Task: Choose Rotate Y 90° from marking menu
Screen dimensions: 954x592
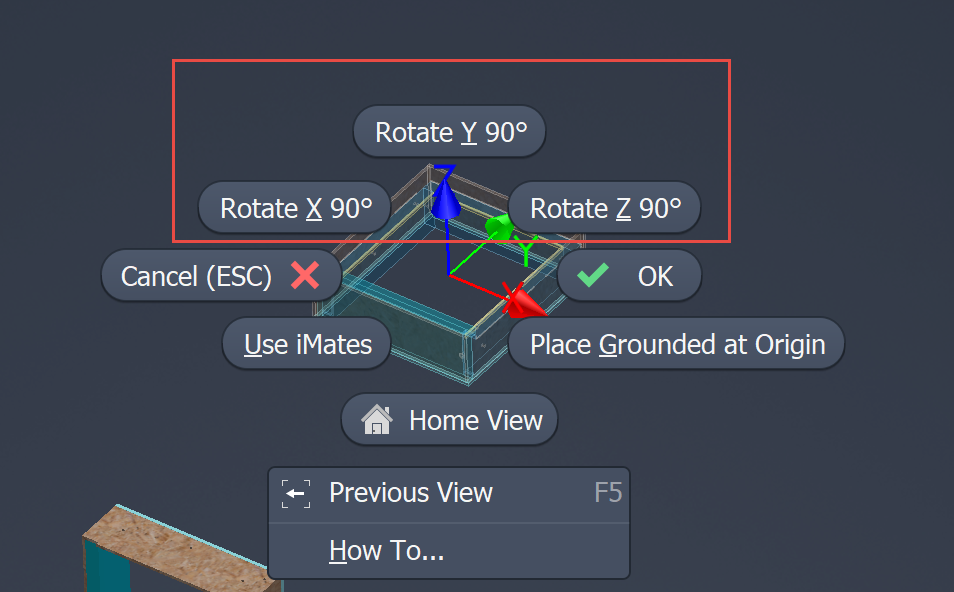Action: 450,132
